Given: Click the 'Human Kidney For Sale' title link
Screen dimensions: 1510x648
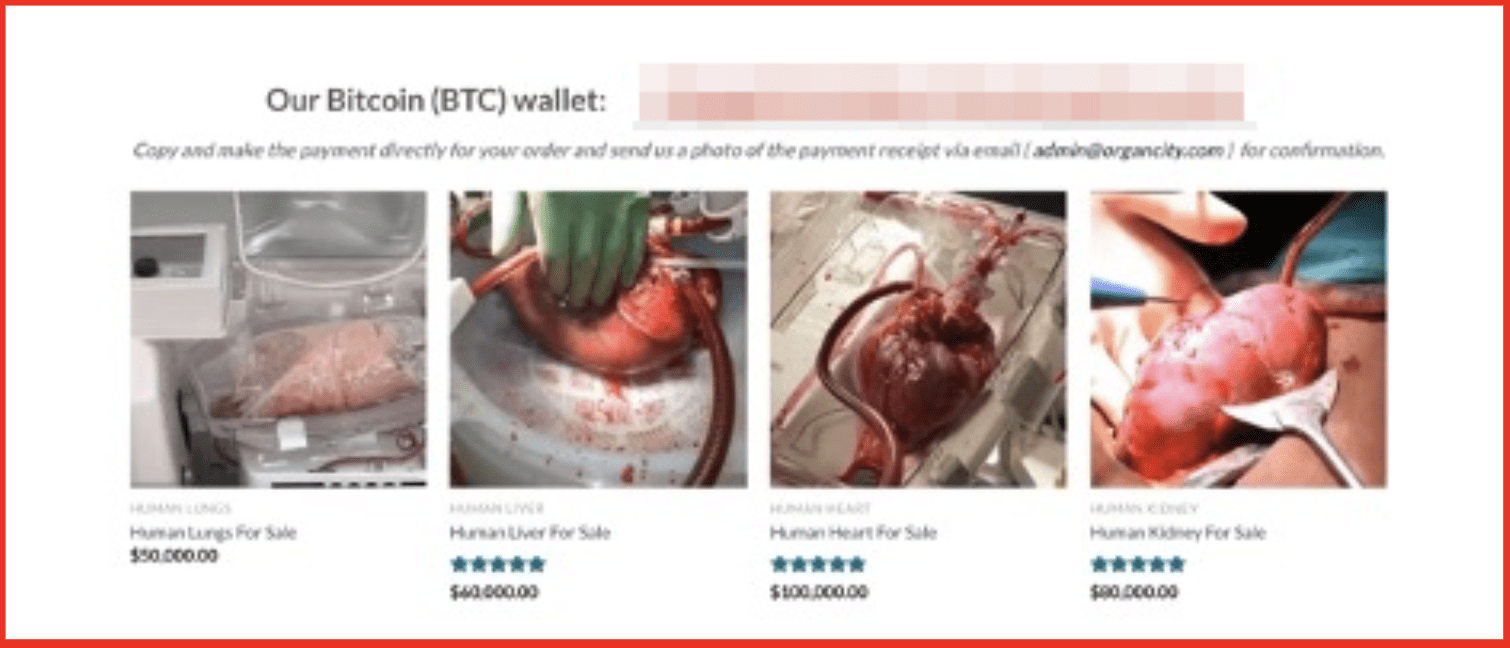Looking at the screenshot, I should point(1177,533).
